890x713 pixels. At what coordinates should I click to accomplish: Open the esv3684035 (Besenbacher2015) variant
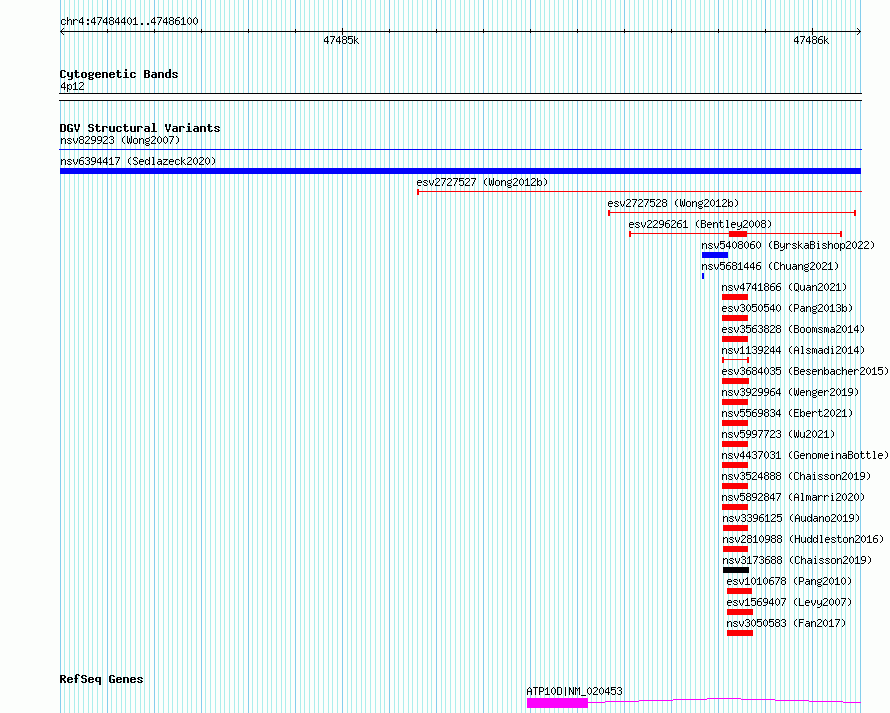click(805, 371)
